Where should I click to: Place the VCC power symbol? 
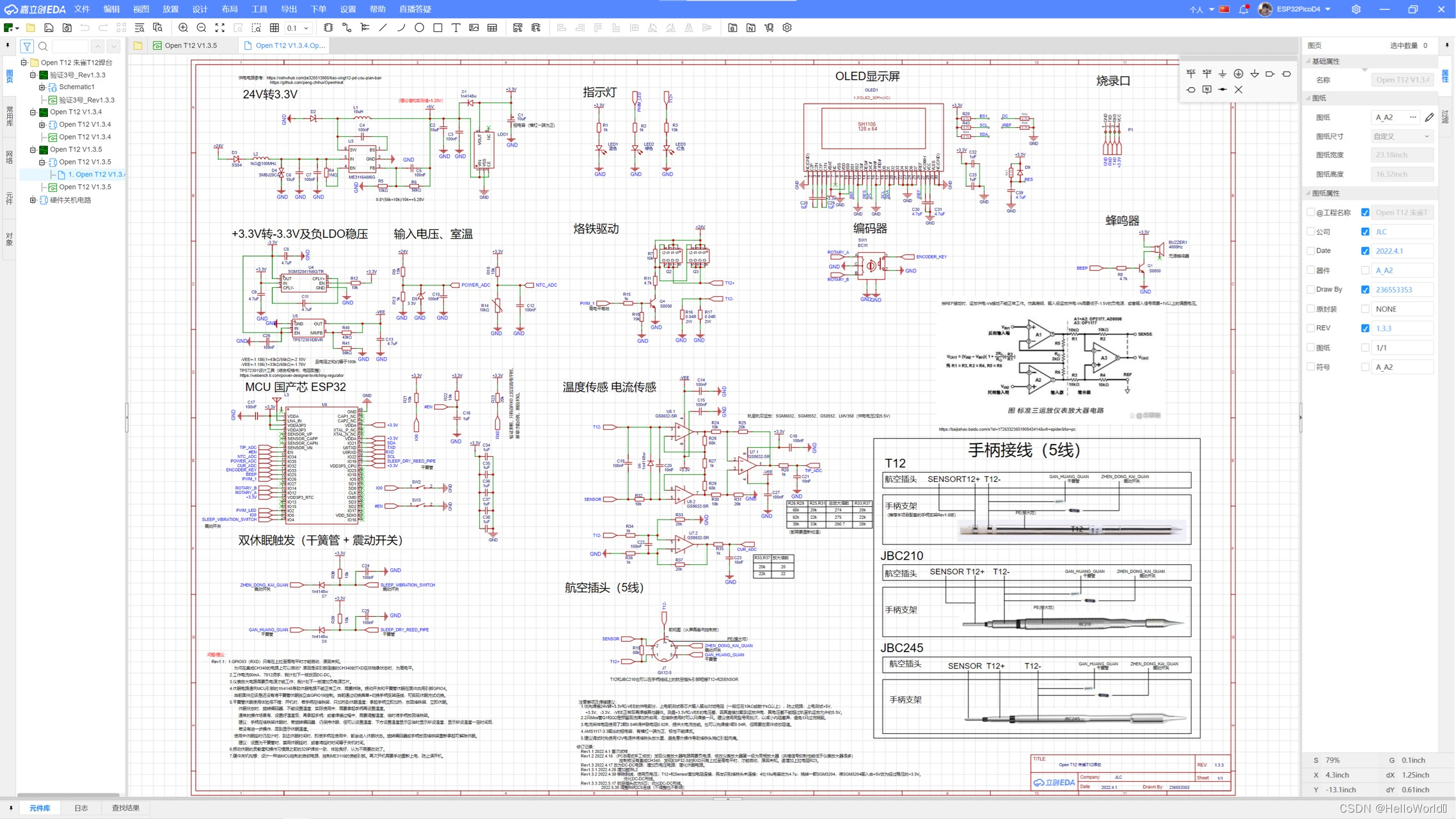pyautogui.click(x=1191, y=74)
